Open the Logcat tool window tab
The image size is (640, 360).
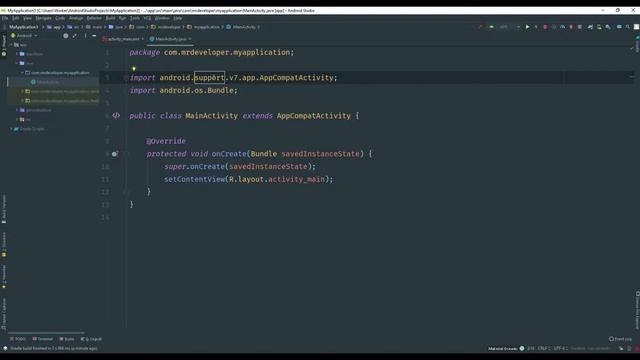click(91, 339)
